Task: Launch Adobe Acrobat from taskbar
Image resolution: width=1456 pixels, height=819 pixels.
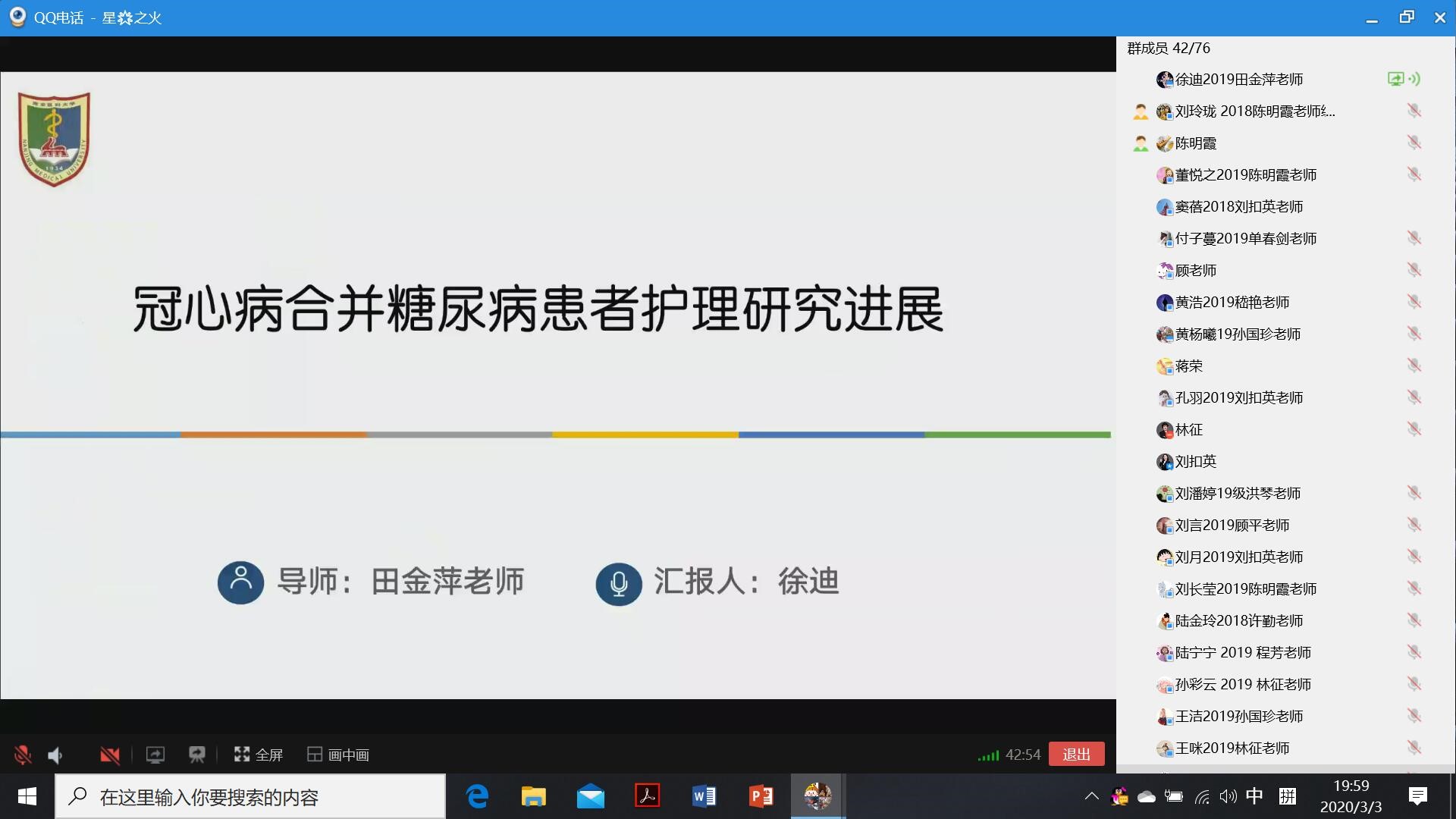Action: (x=647, y=796)
